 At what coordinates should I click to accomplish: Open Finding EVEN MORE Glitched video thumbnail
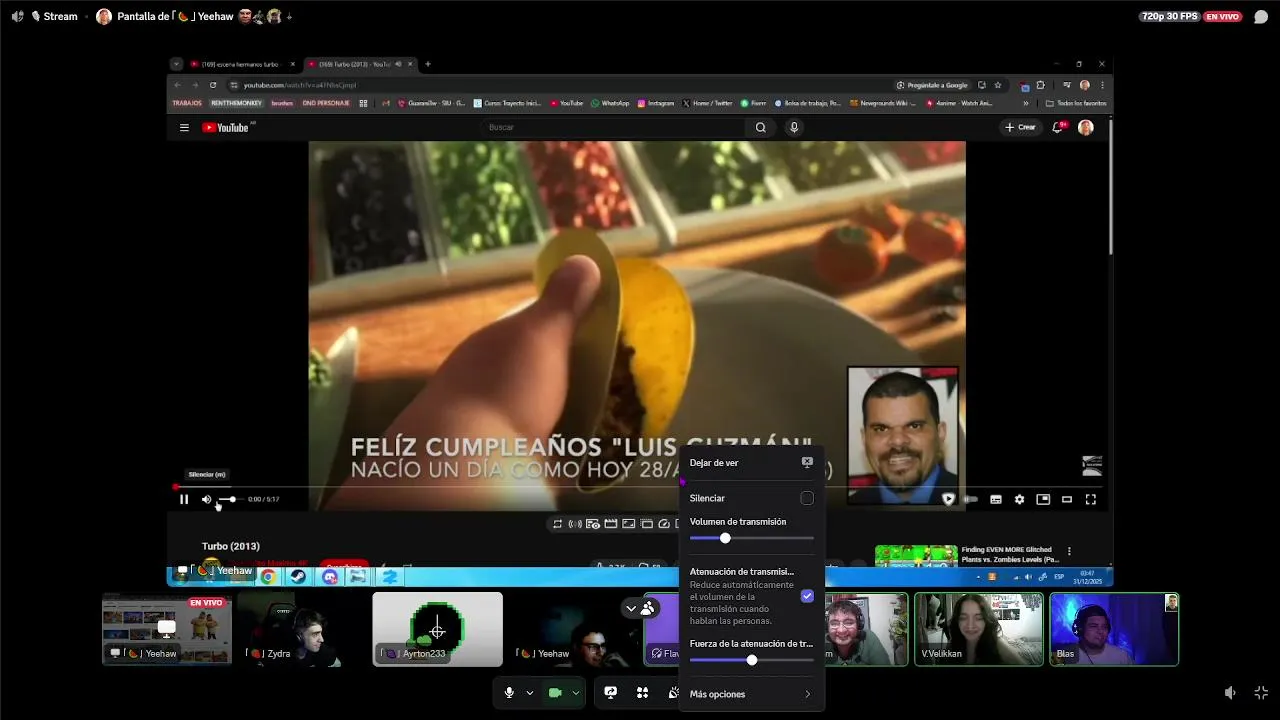pos(916,556)
